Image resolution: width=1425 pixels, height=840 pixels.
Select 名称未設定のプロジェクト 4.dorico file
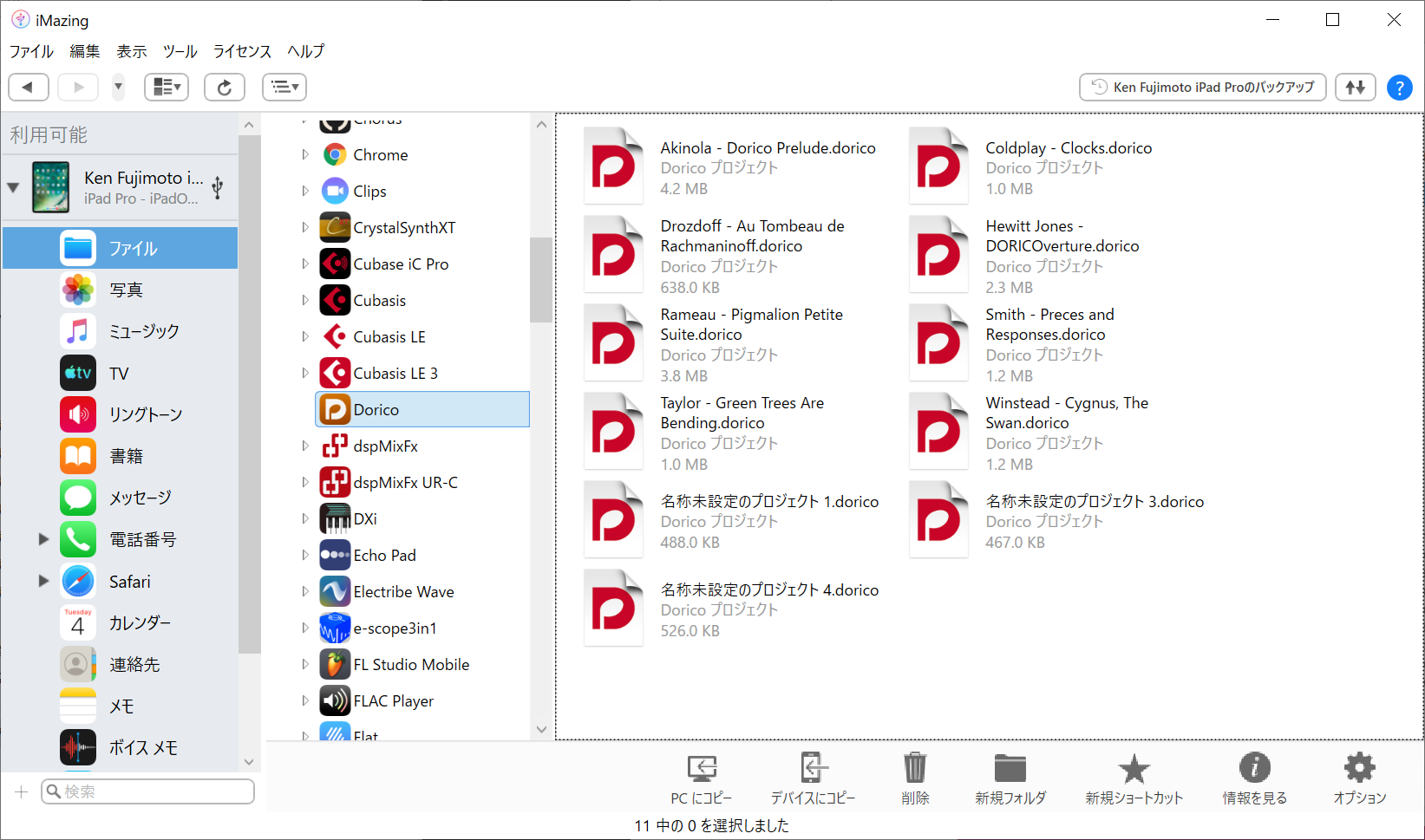coord(733,609)
